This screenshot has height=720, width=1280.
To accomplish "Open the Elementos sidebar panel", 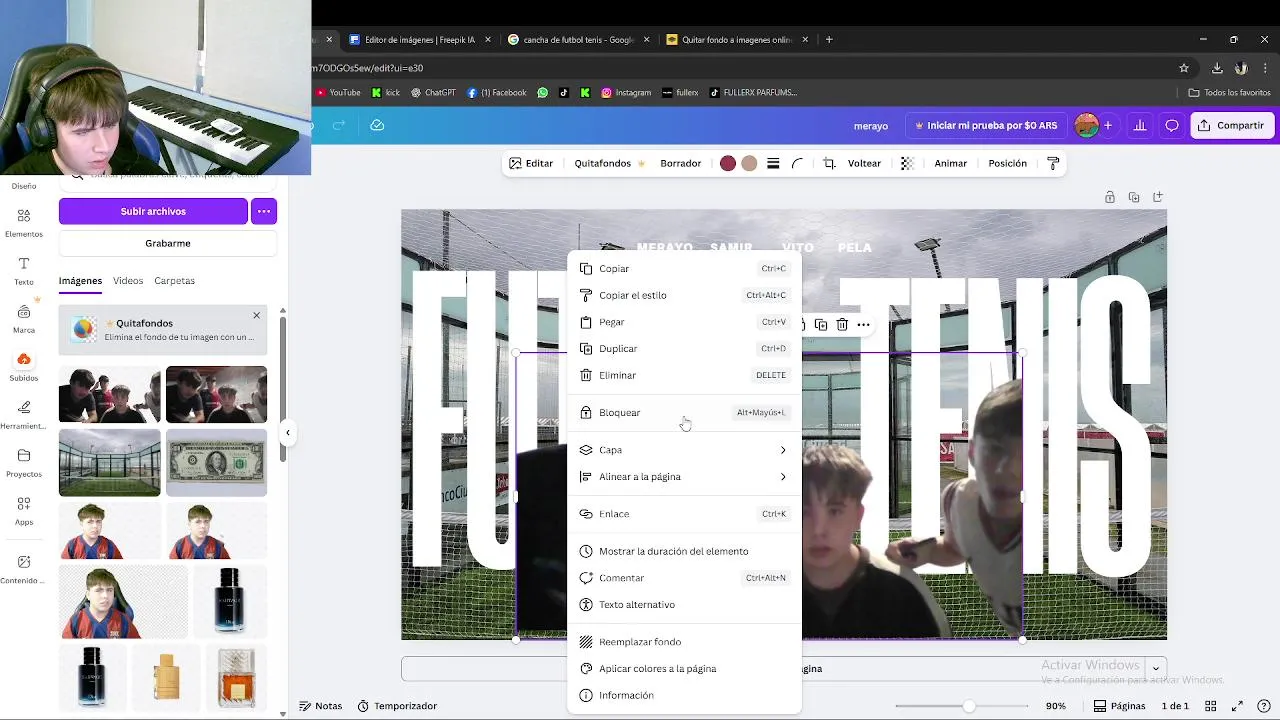I will [x=24, y=222].
